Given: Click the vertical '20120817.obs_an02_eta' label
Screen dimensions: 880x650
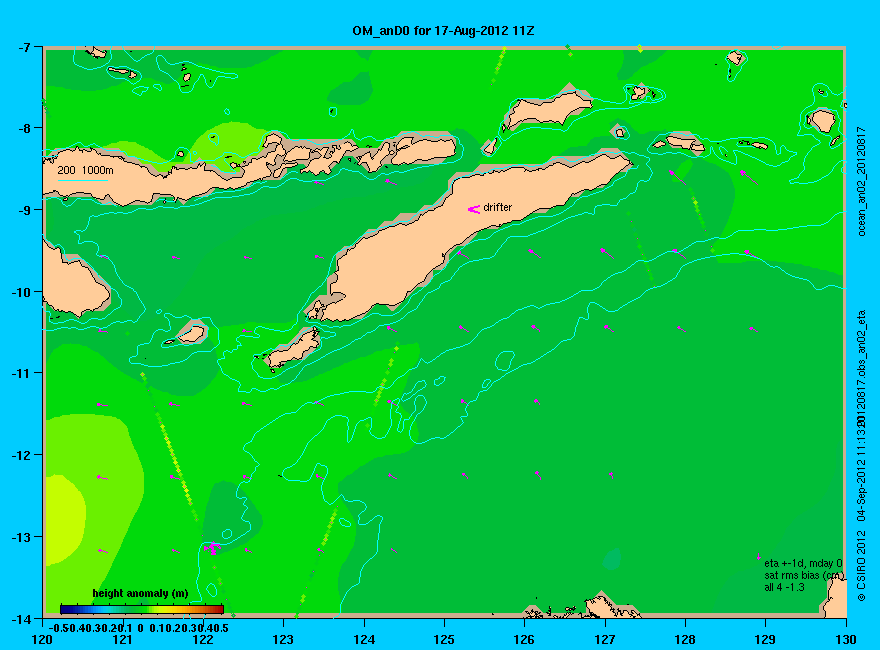Looking at the screenshot, I should [862, 368].
